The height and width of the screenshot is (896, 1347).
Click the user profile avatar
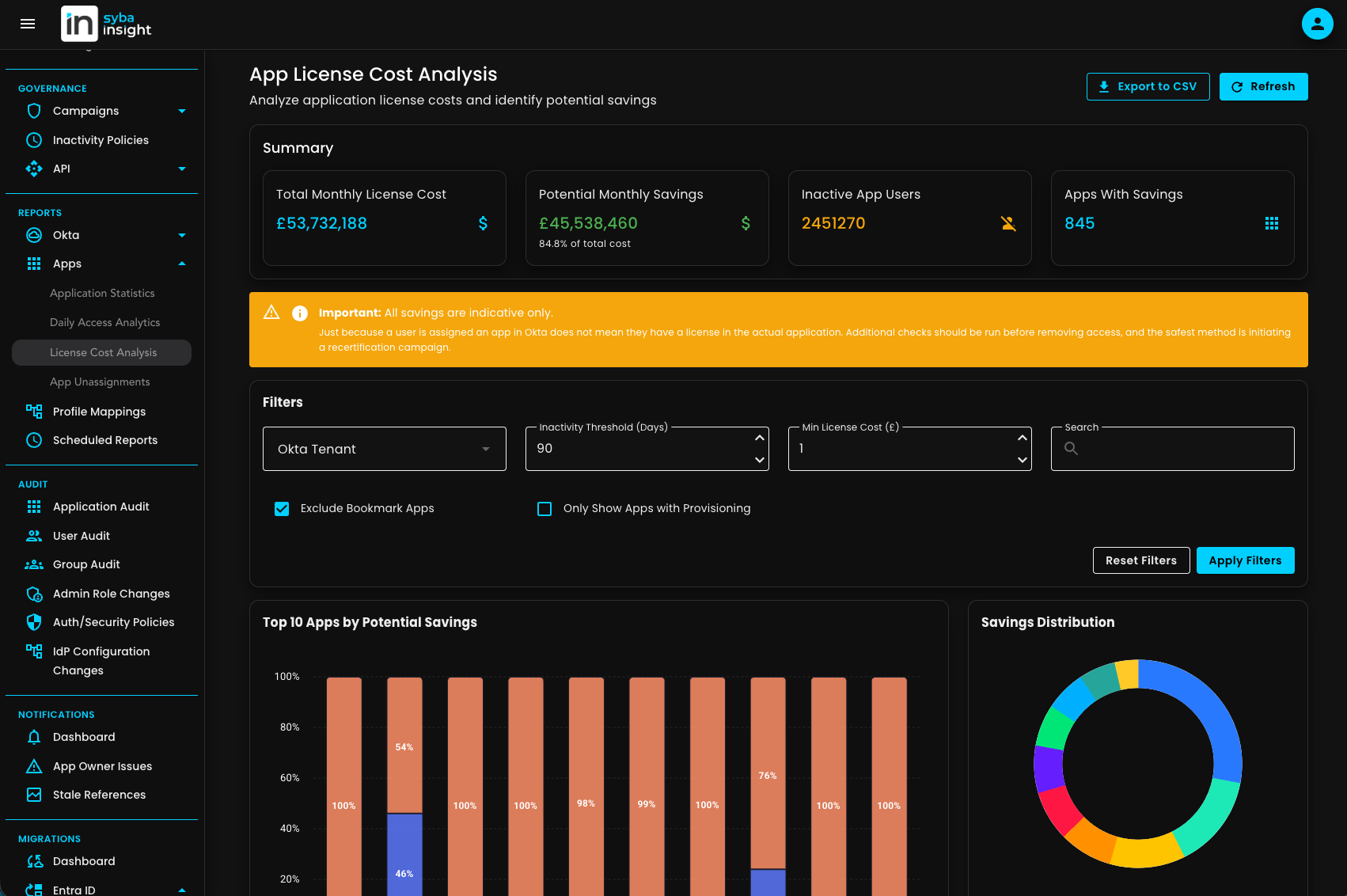pyautogui.click(x=1317, y=24)
